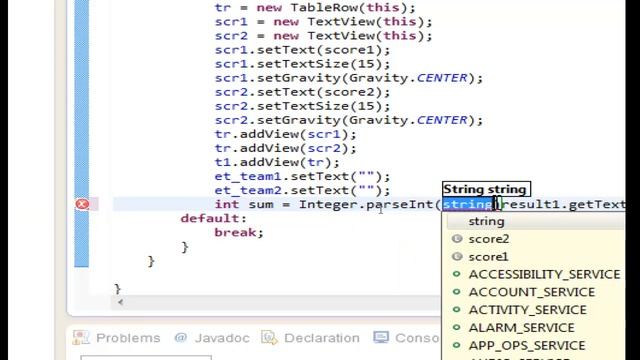Click 'tr.addView(scr2);' line
The image size is (640, 360).
click(285, 148)
